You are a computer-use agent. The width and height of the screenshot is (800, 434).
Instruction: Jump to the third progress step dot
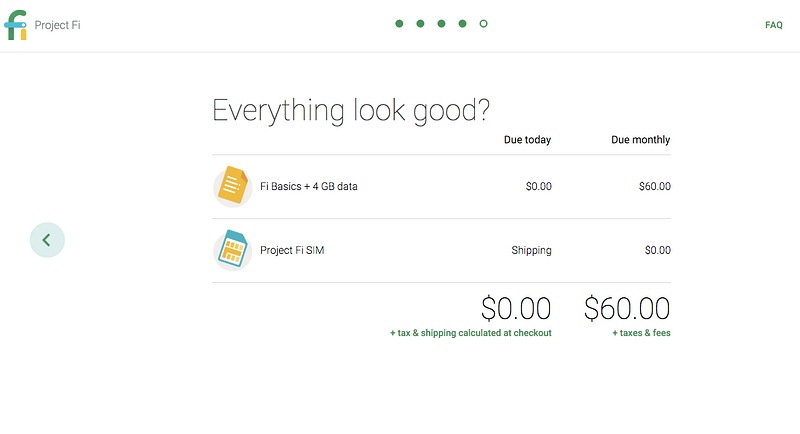(x=441, y=23)
